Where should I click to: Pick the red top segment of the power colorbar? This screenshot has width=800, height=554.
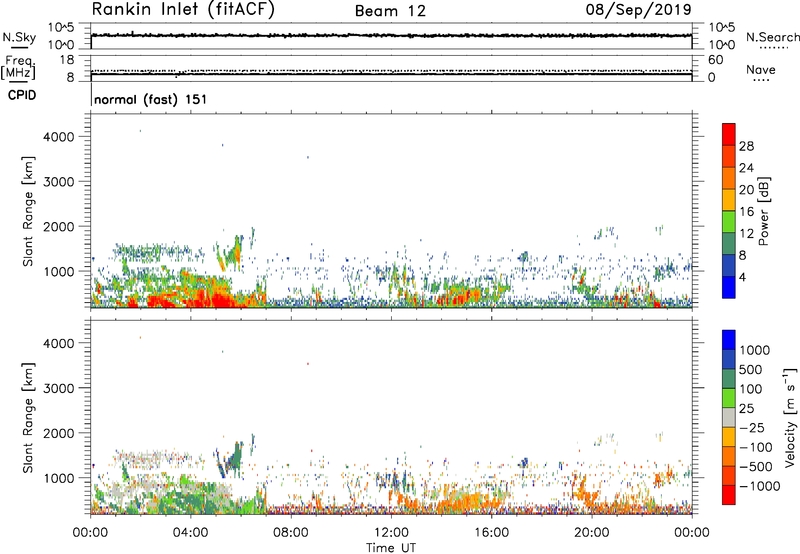pos(729,134)
